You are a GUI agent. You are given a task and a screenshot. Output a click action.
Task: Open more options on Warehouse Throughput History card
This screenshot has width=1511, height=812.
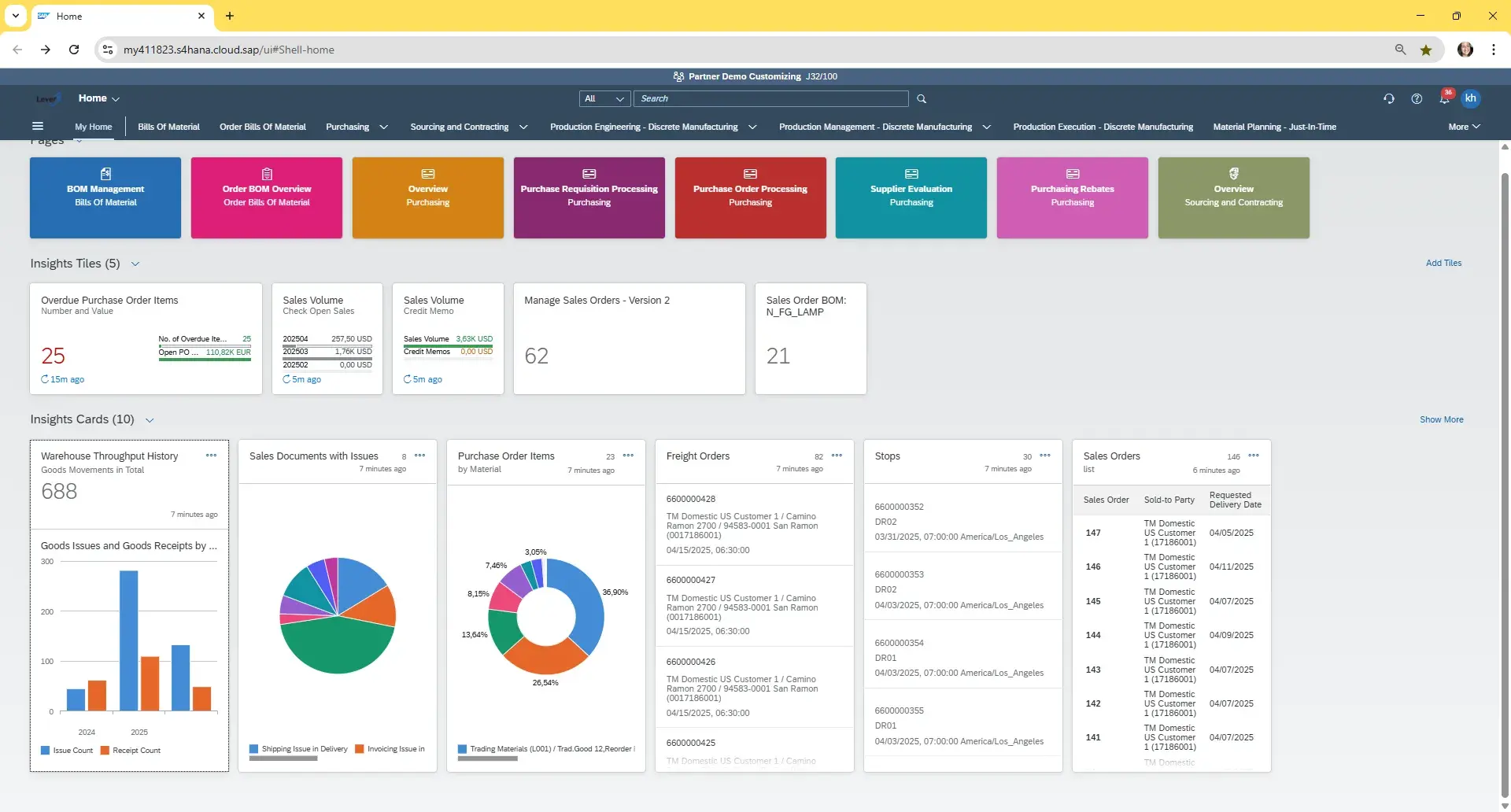211,456
